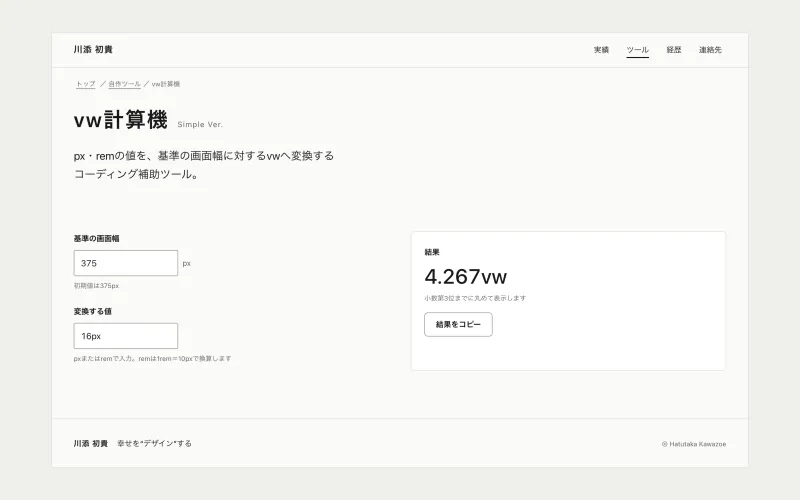Click the 川添 初貴 header logo
The image size is (800, 500).
click(x=93, y=49)
